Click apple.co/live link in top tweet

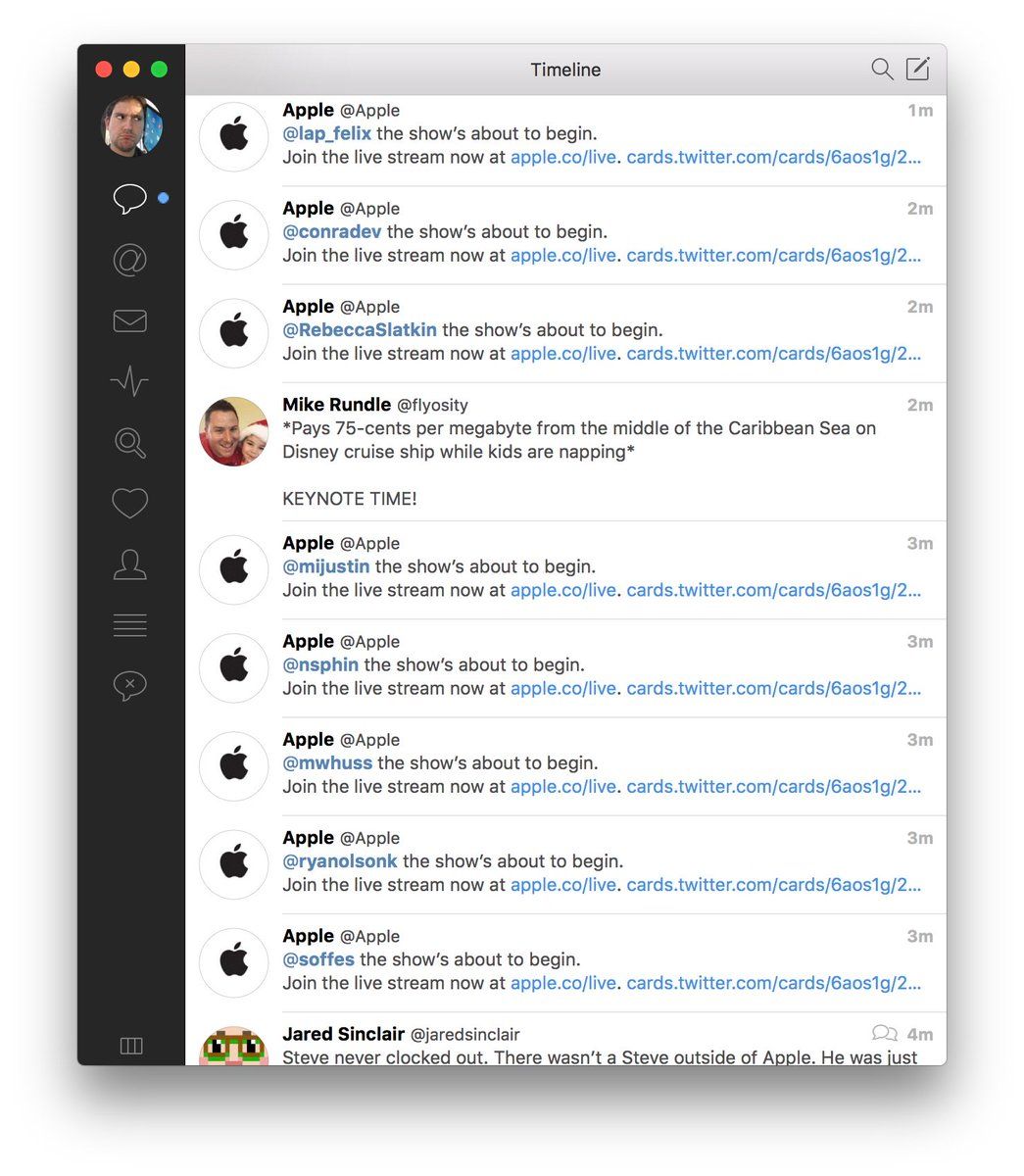563,157
